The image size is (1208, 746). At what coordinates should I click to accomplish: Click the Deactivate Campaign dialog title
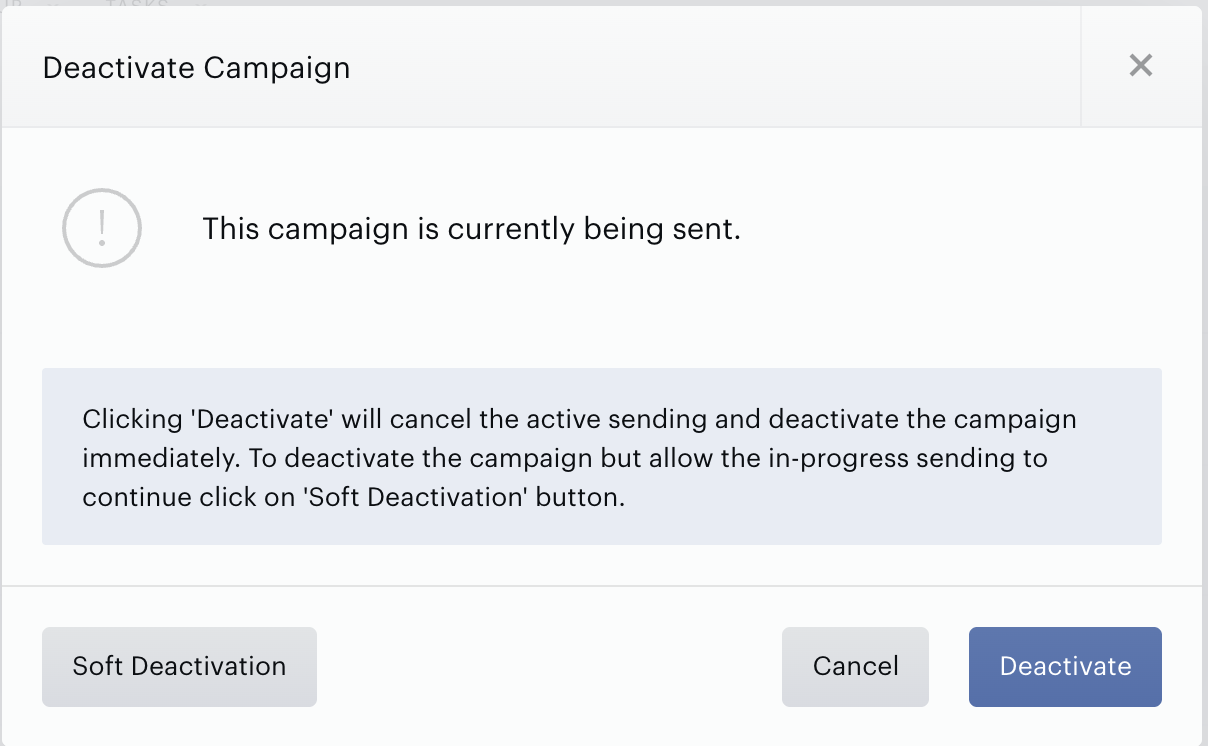pyautogui.click(x=196, y=68)
